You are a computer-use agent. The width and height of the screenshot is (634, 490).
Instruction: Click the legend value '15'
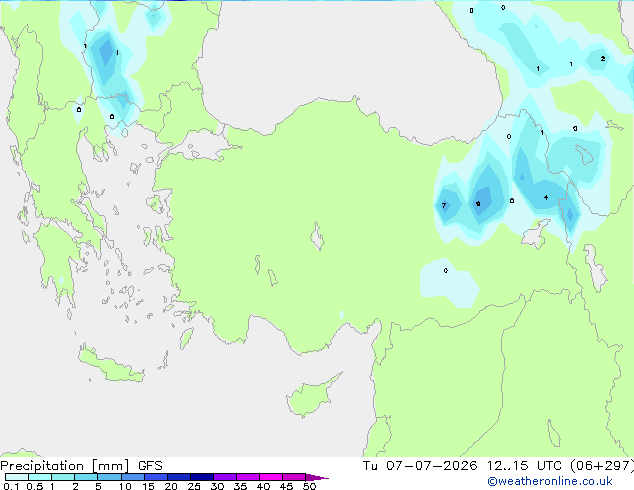click(148, 486)
